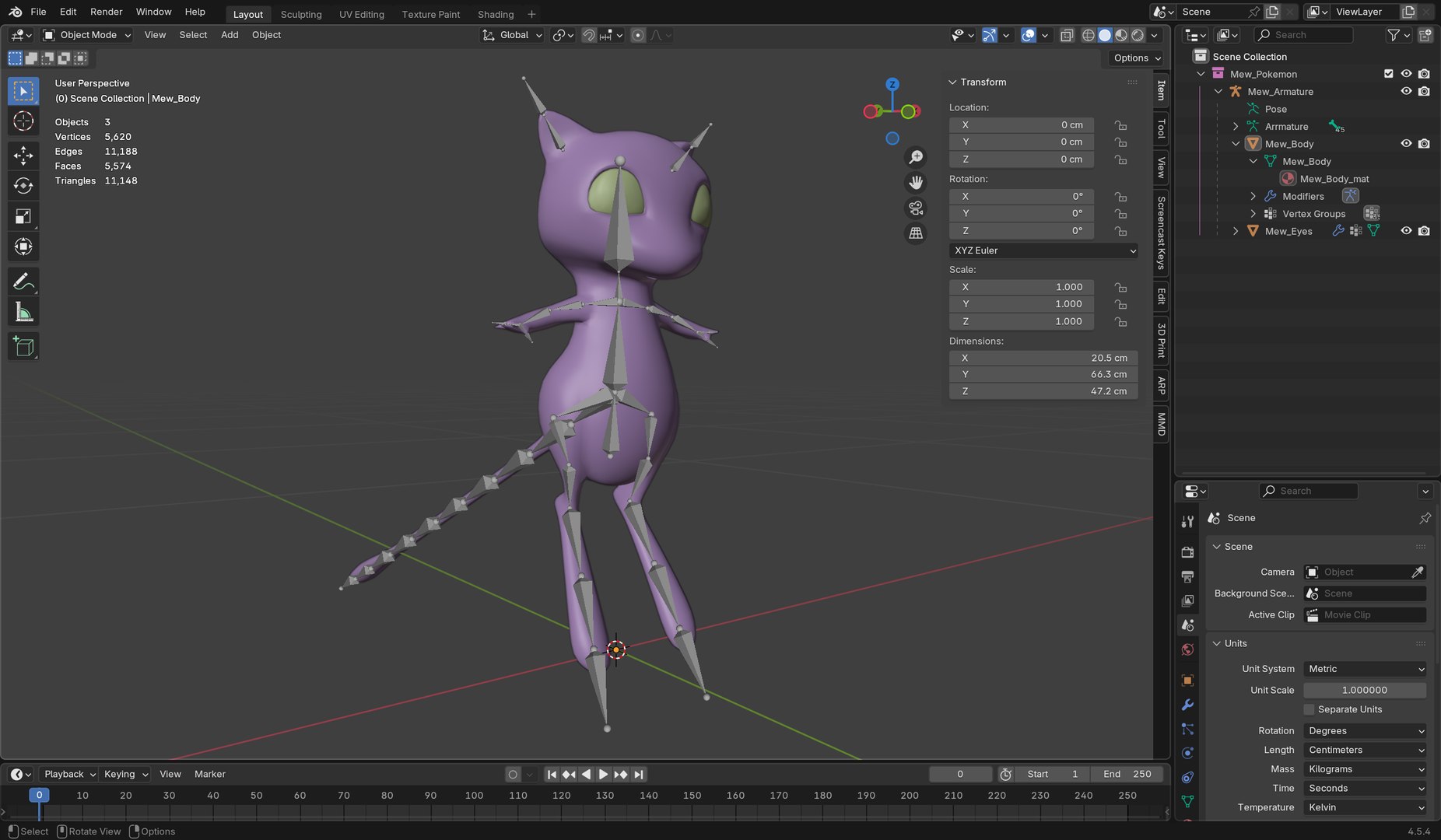Open the Object properties tab icon
The image size is (1441, 840).
(x=1187, y=680)
